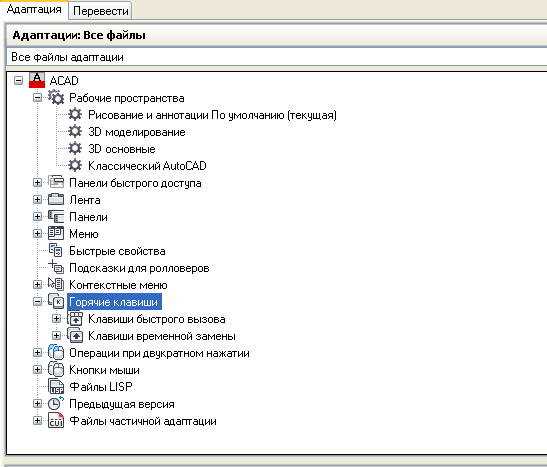Click the Меню icon in the tree
Viewport: 547px width, 467px height.
point(56,233)
